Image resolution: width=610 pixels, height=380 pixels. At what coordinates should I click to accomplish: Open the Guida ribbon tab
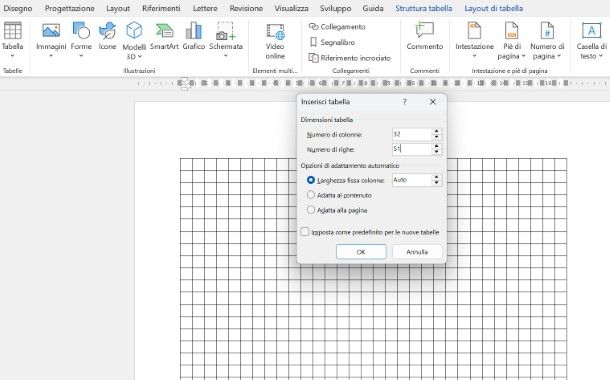tap(373, 8)
